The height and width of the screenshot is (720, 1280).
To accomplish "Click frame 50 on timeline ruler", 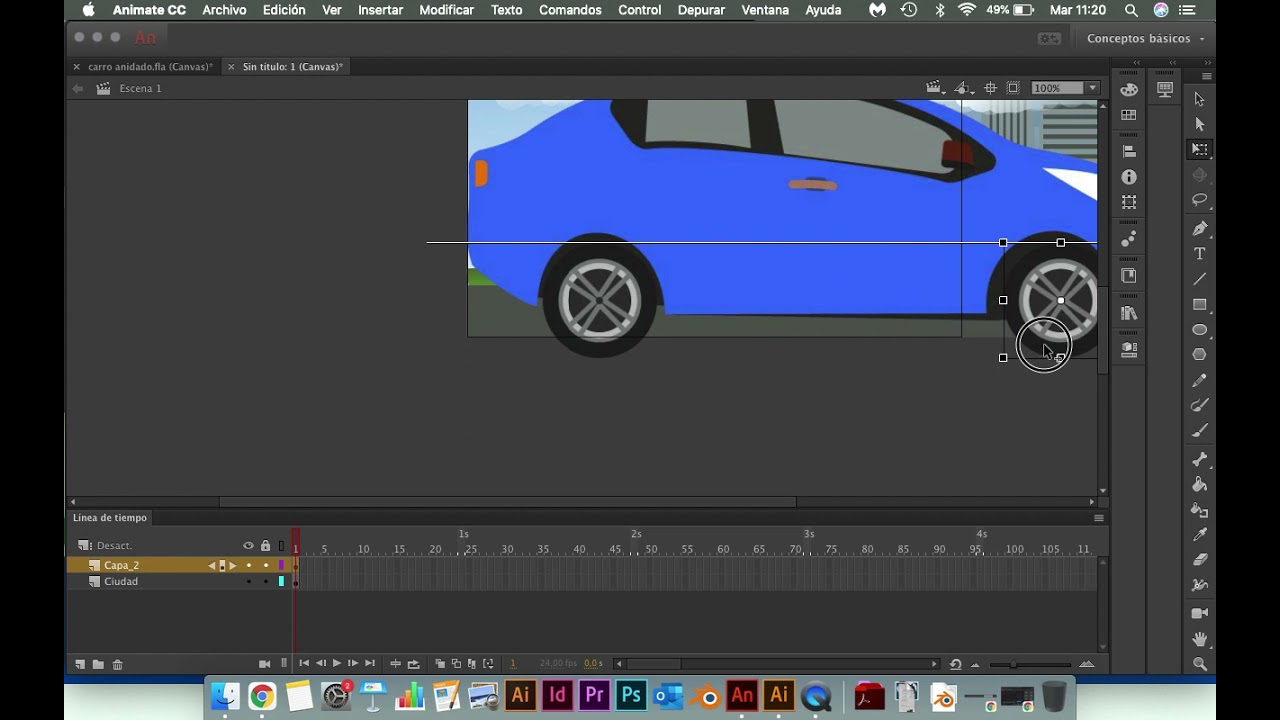I will pyautogui.click(x=652, y=549).
